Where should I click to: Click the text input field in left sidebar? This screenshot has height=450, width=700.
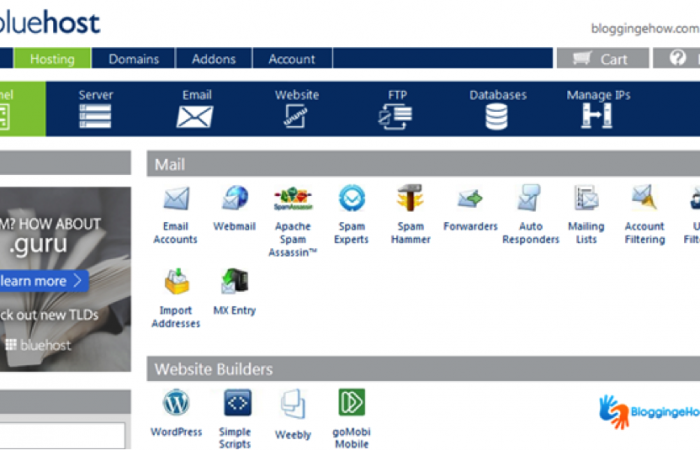point(62,436)
